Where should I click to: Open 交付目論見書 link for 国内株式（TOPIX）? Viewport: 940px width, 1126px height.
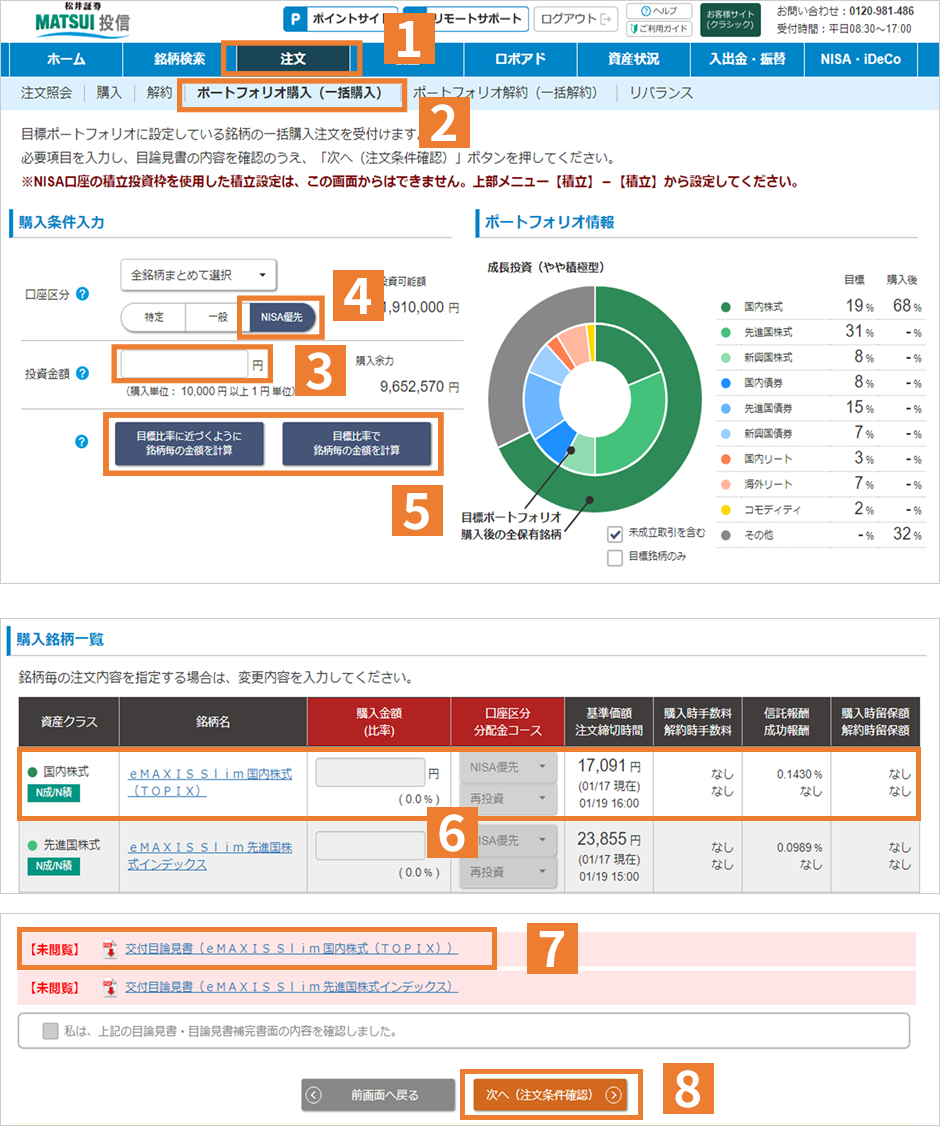coord(291,949)
